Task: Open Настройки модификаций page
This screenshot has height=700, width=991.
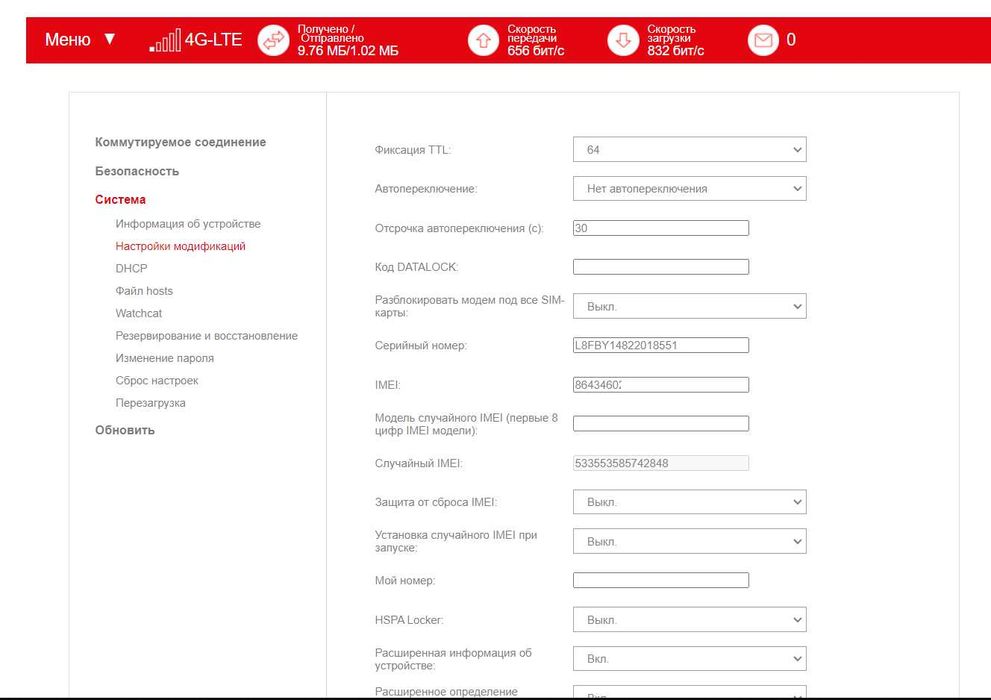Action: point(180,246)
